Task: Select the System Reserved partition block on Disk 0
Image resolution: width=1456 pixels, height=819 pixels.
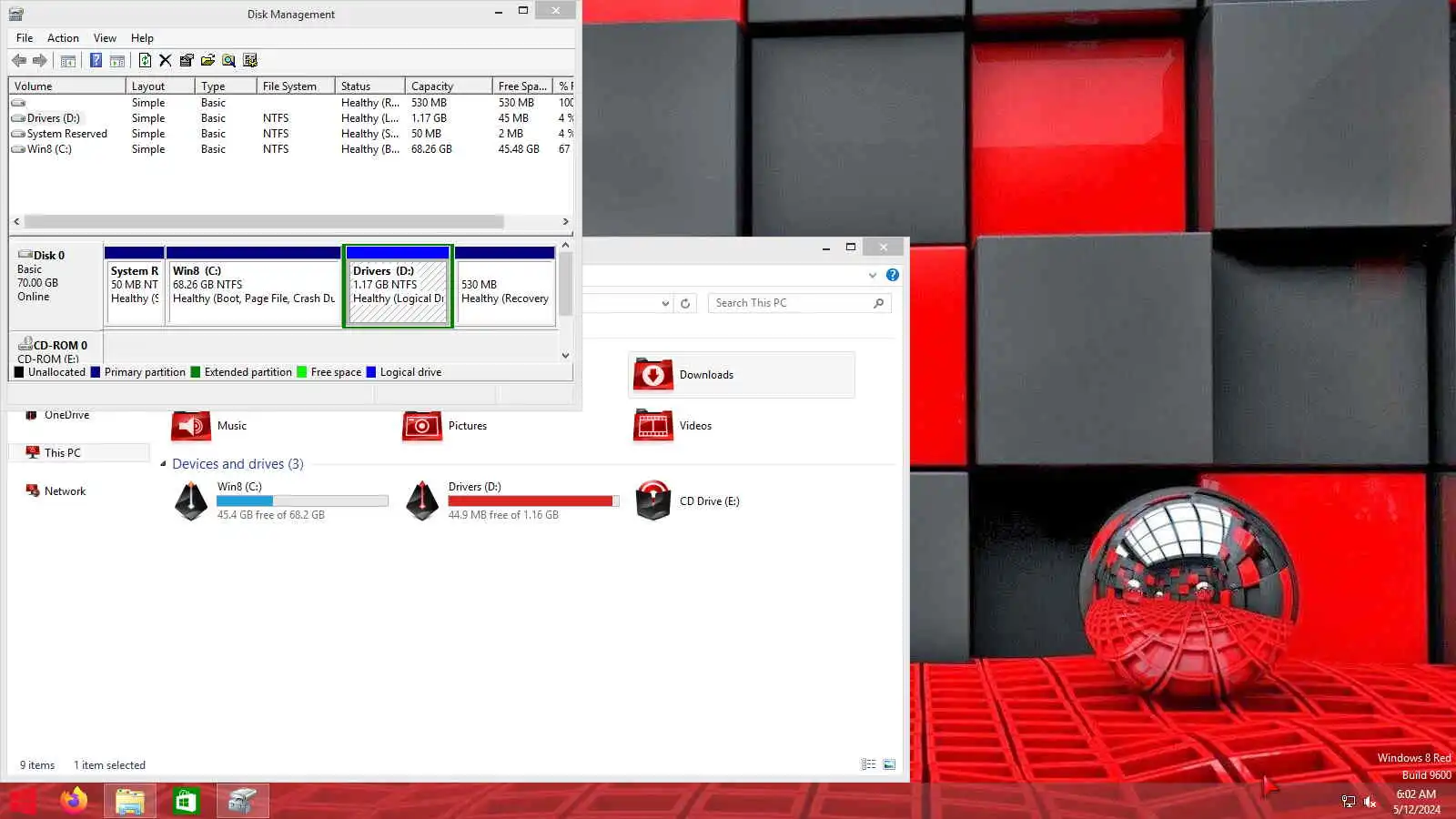Action: click(x=135, y=286)
